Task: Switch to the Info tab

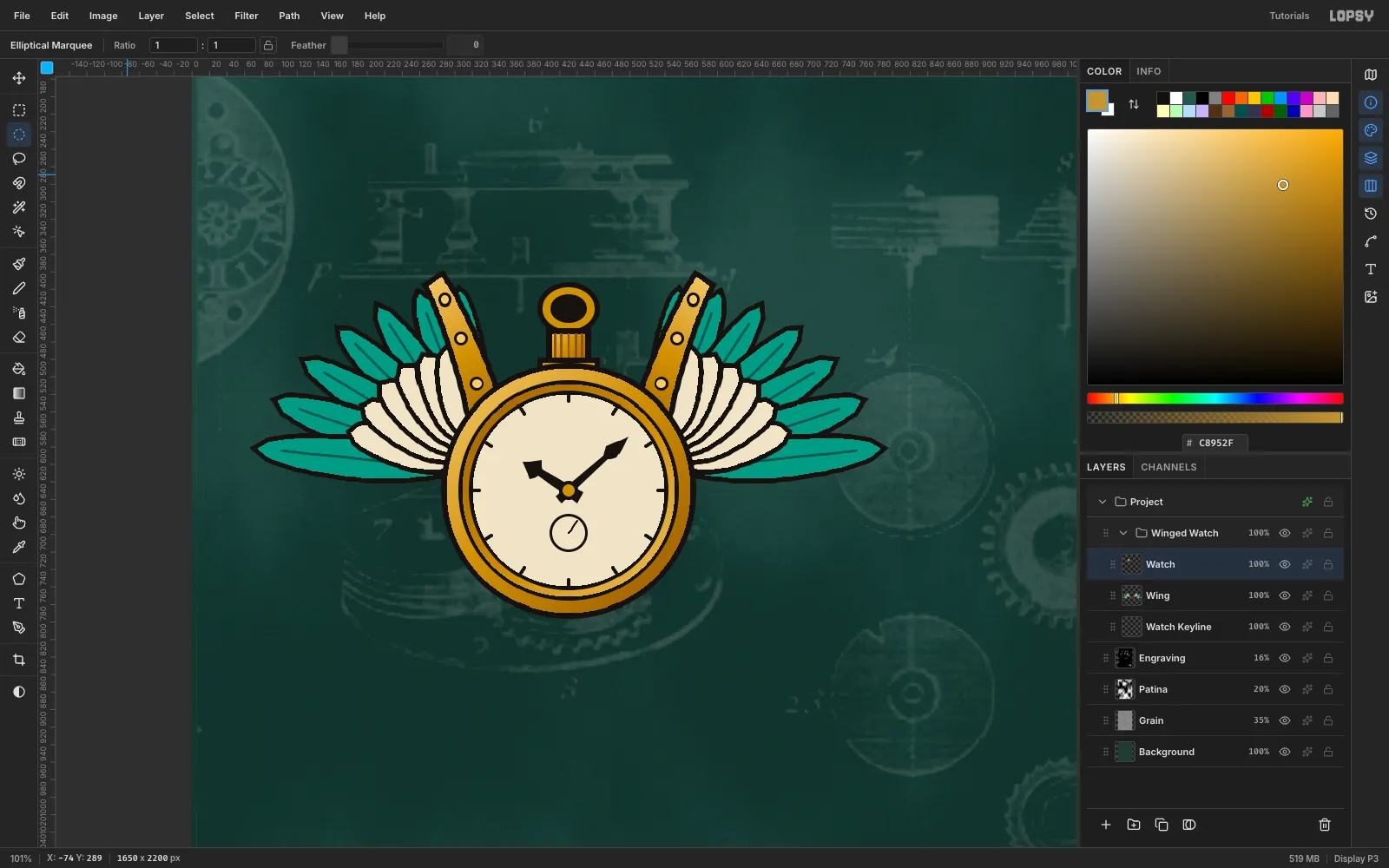Action: pos(1149,71)
